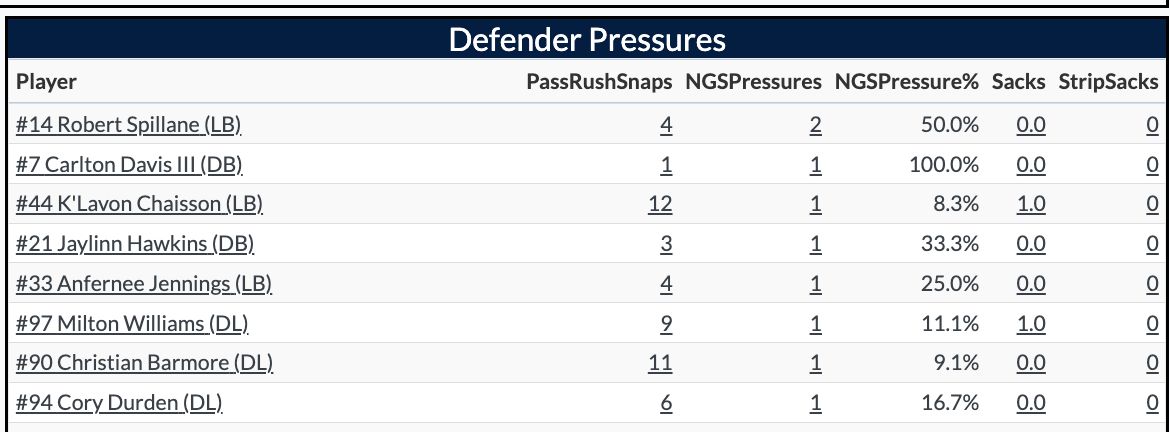The image size is (1170, 432).
Task: Select Cory Durden player link
Action: [x=119, y=403]
